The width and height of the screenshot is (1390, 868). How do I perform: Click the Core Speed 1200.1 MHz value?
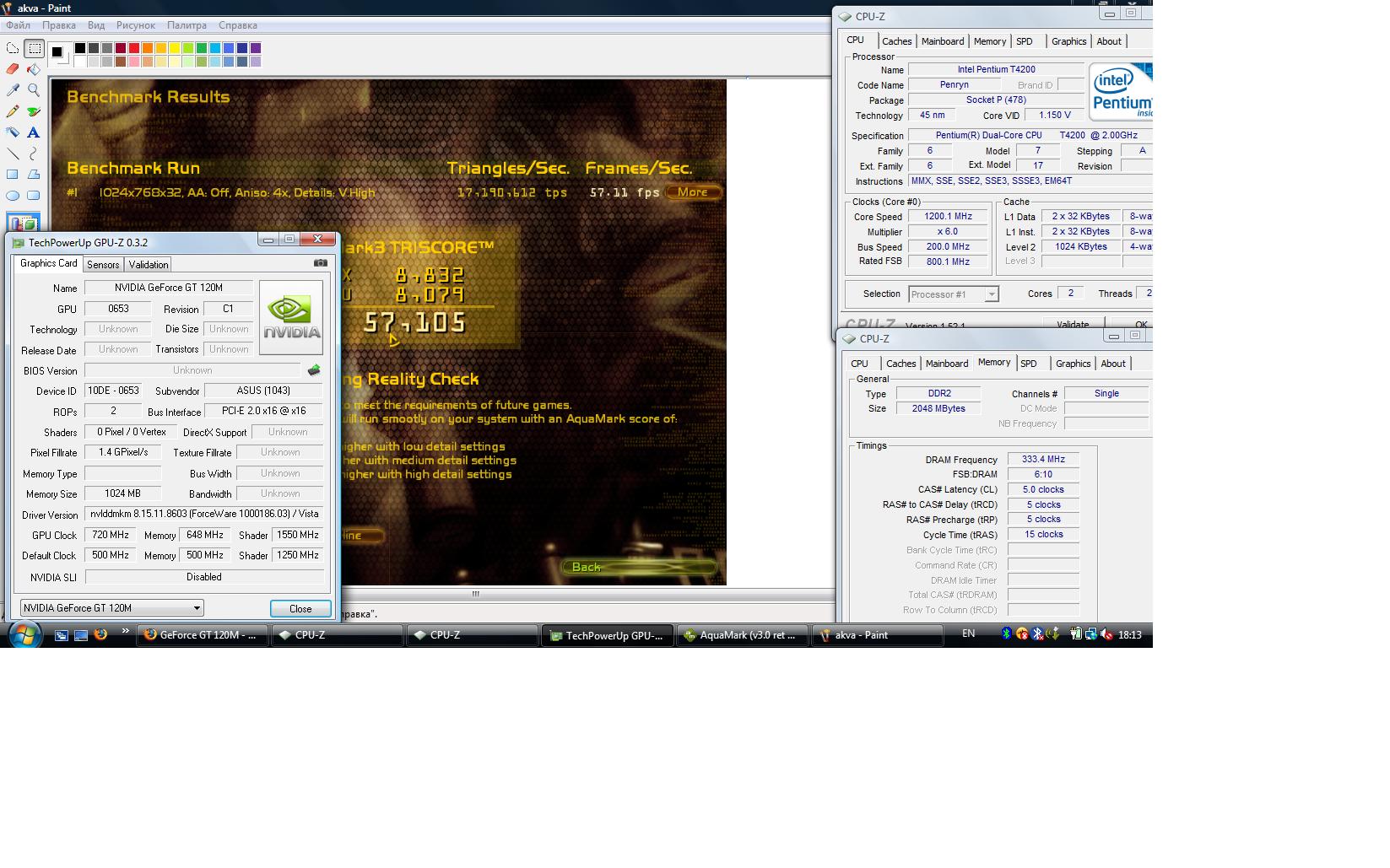pos(948,217)
